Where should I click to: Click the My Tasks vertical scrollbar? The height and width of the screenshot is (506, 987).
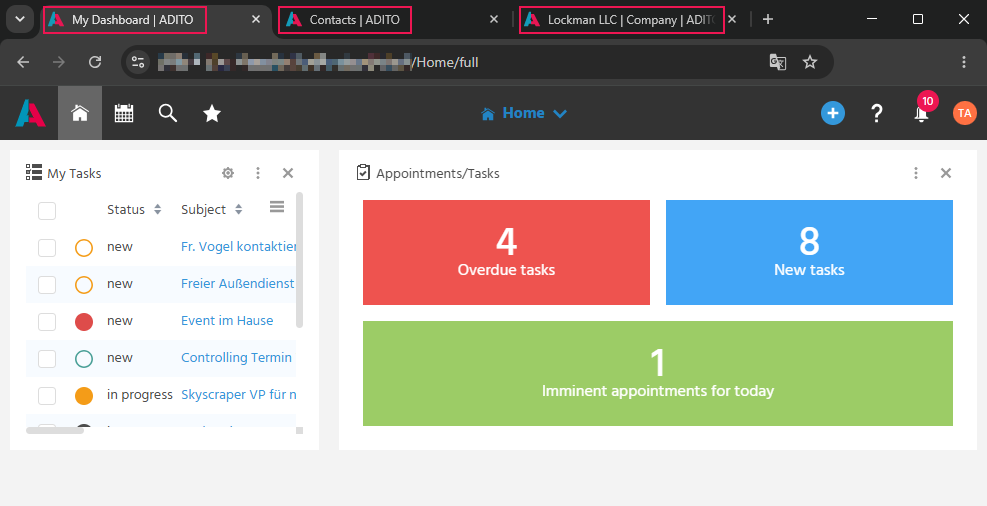coord(300,260)
